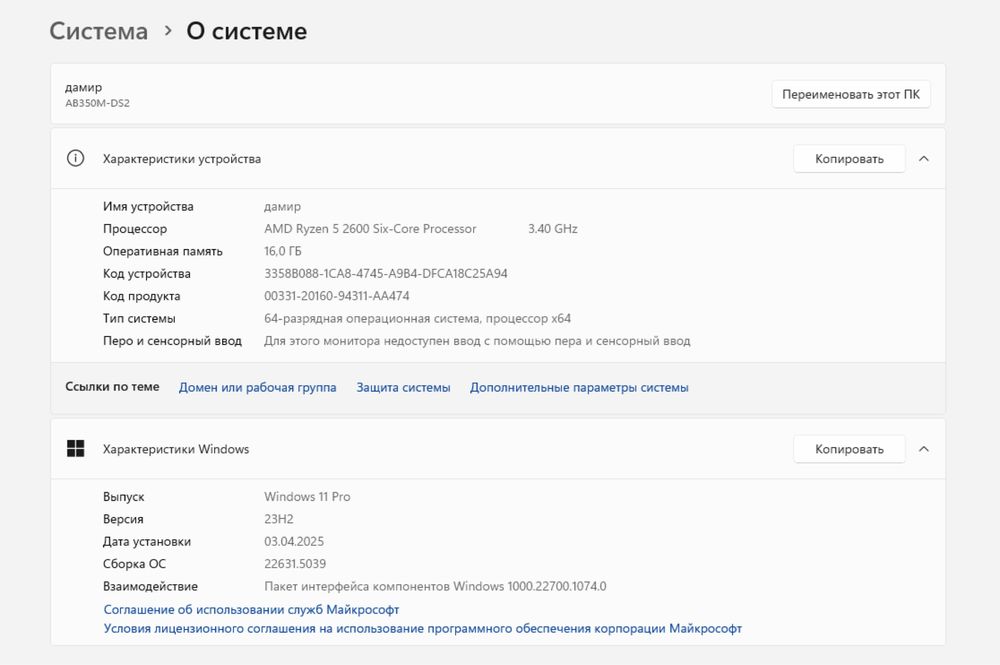This screenshot has width=1000, height=665.
Task: Collapse the Характеристики устройства section chevron
Action: click(923, 159)
